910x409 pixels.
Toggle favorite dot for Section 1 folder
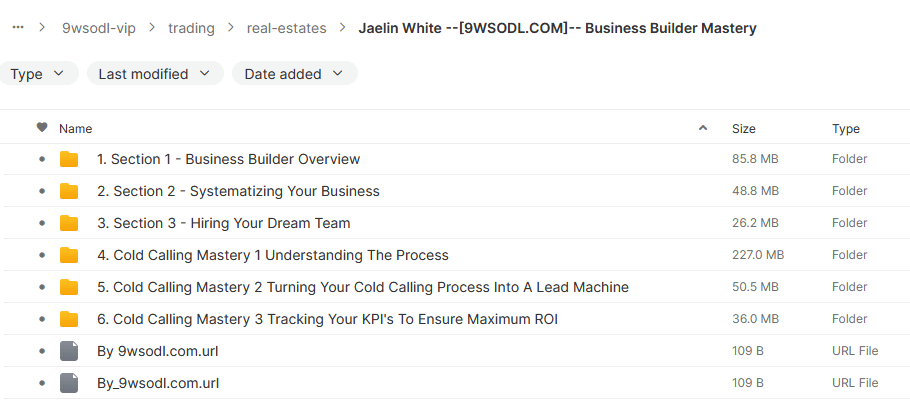(x=42, y=159)
